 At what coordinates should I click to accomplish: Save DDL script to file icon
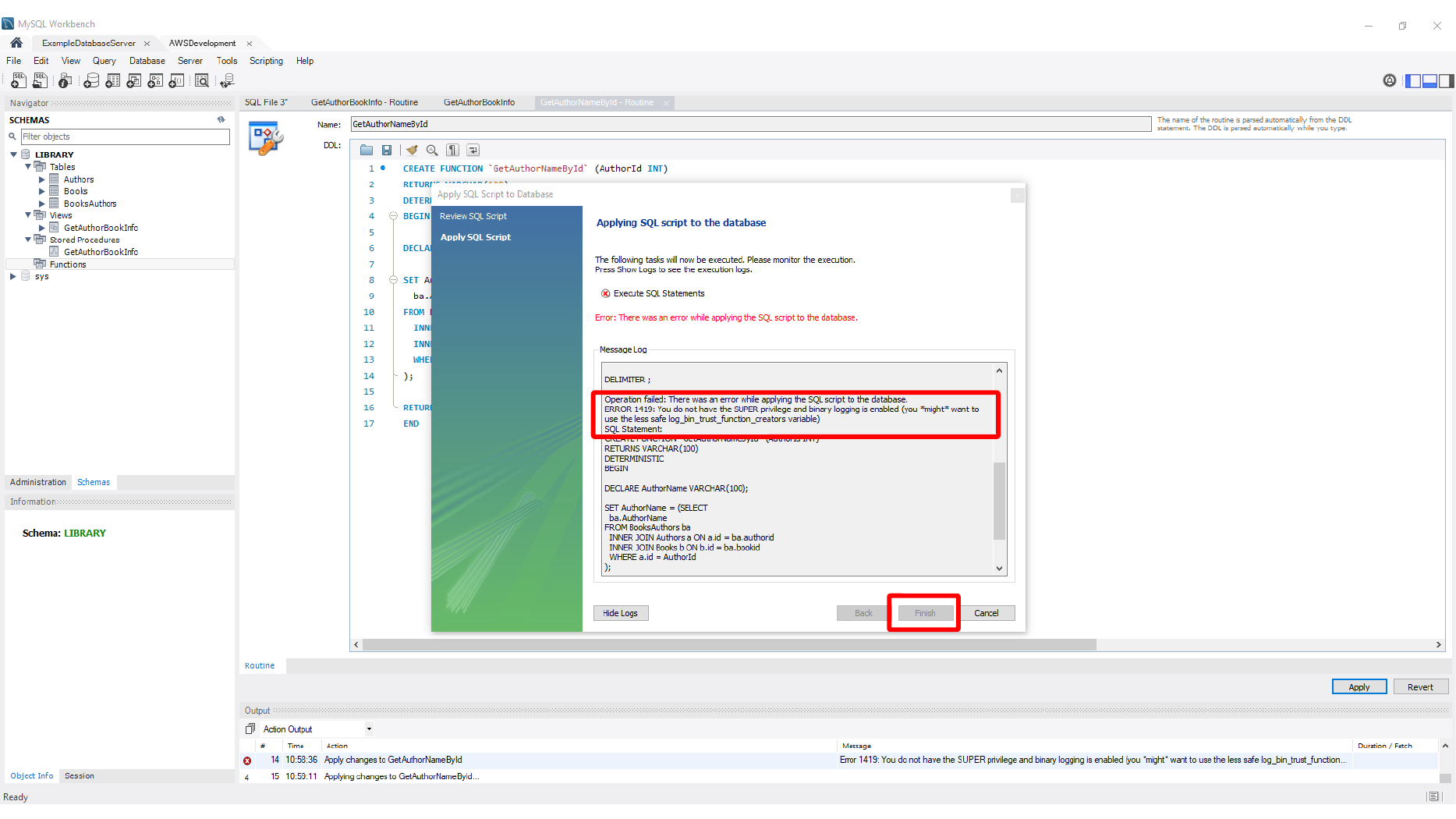click(x=387, y=150)
